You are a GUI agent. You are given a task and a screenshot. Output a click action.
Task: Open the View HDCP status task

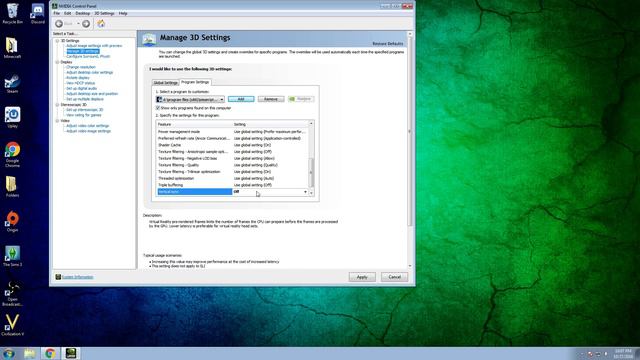(x=80, y=83)
